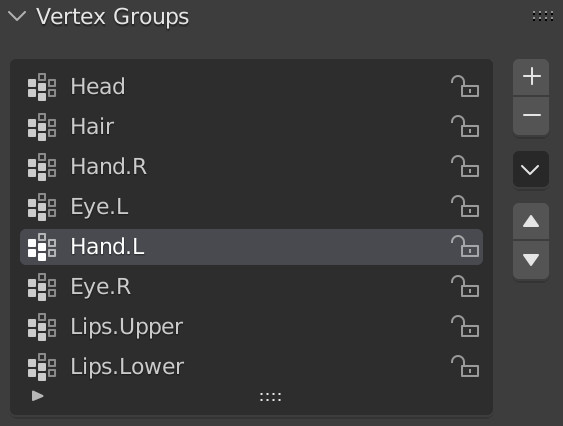Collapse the Vertex Groups panel
The image size is (563, 426).
pyautogui.click(x=17, y=17)
